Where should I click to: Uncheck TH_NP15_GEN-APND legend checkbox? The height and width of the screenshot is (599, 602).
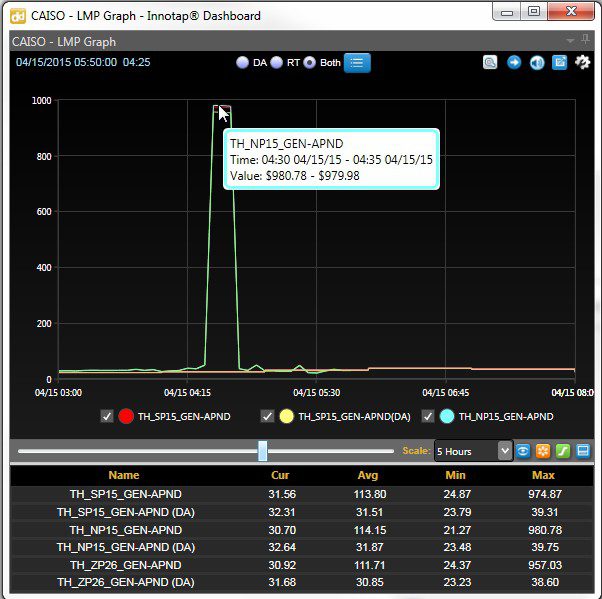point(428,416)
